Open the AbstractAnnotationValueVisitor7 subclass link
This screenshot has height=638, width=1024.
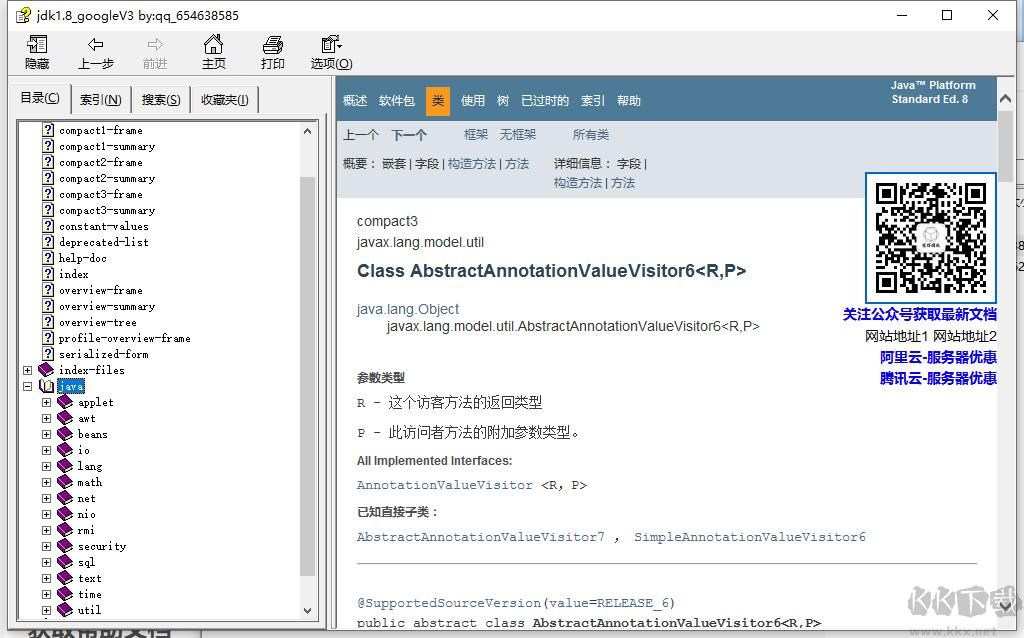(481, 537)
